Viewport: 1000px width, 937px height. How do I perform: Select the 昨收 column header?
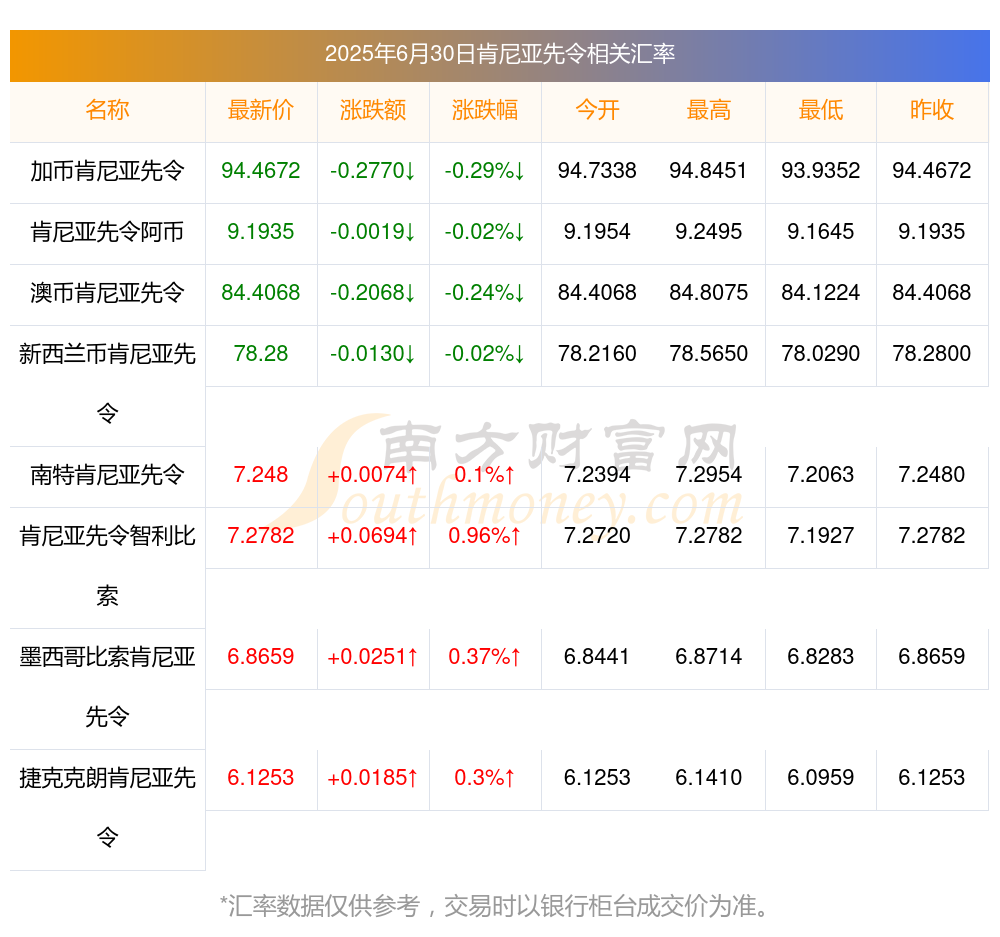click(932, 110)
